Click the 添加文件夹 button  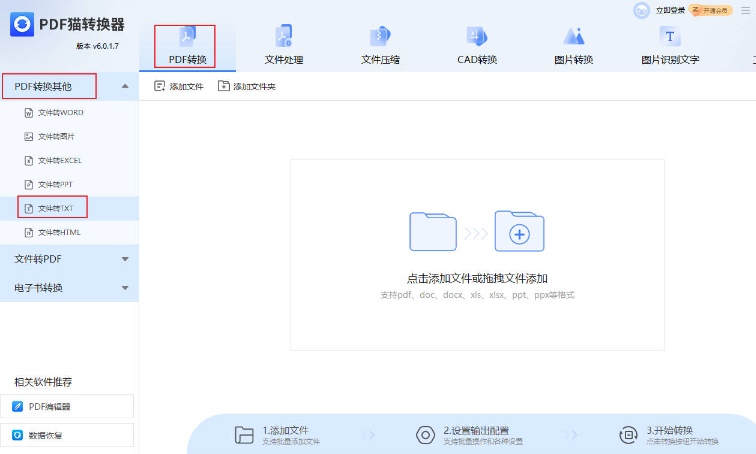coord(246,87)
